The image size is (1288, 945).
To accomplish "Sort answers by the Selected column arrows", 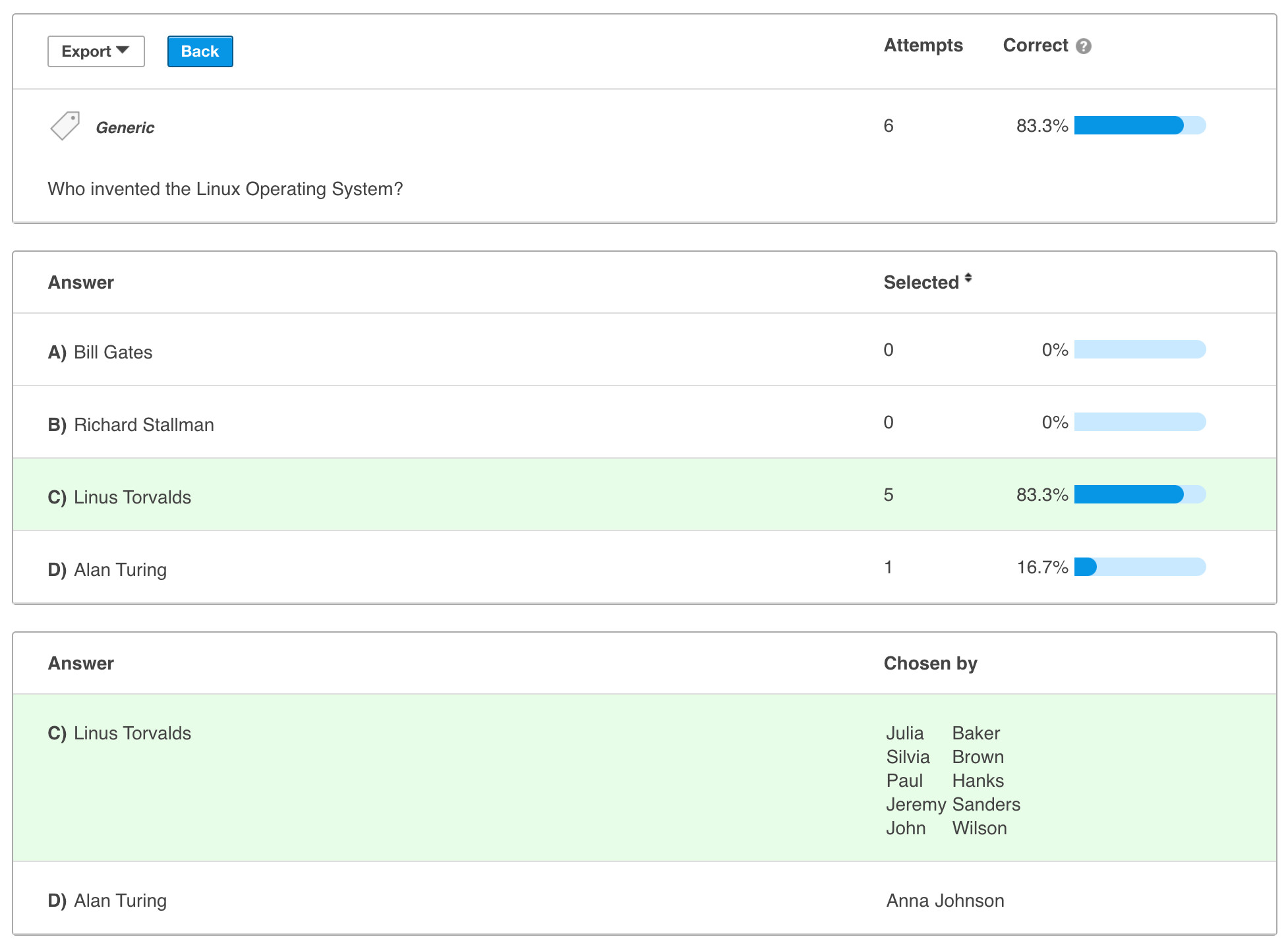I will (x=968, y=278).
